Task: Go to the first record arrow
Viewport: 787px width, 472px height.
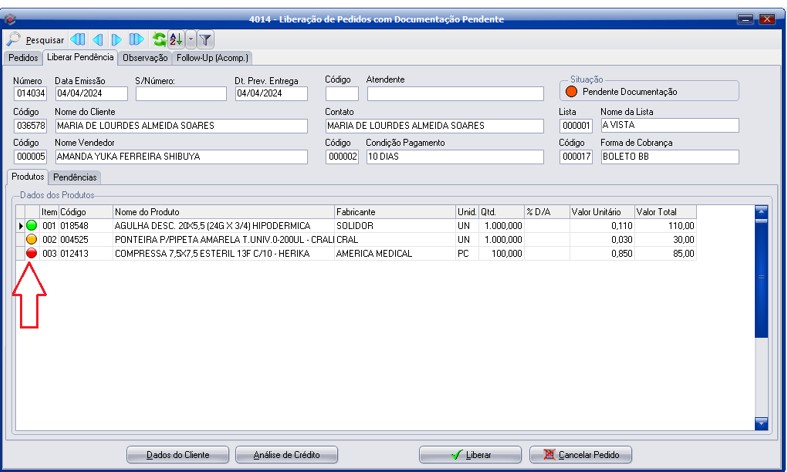Action: click(78, 40)
